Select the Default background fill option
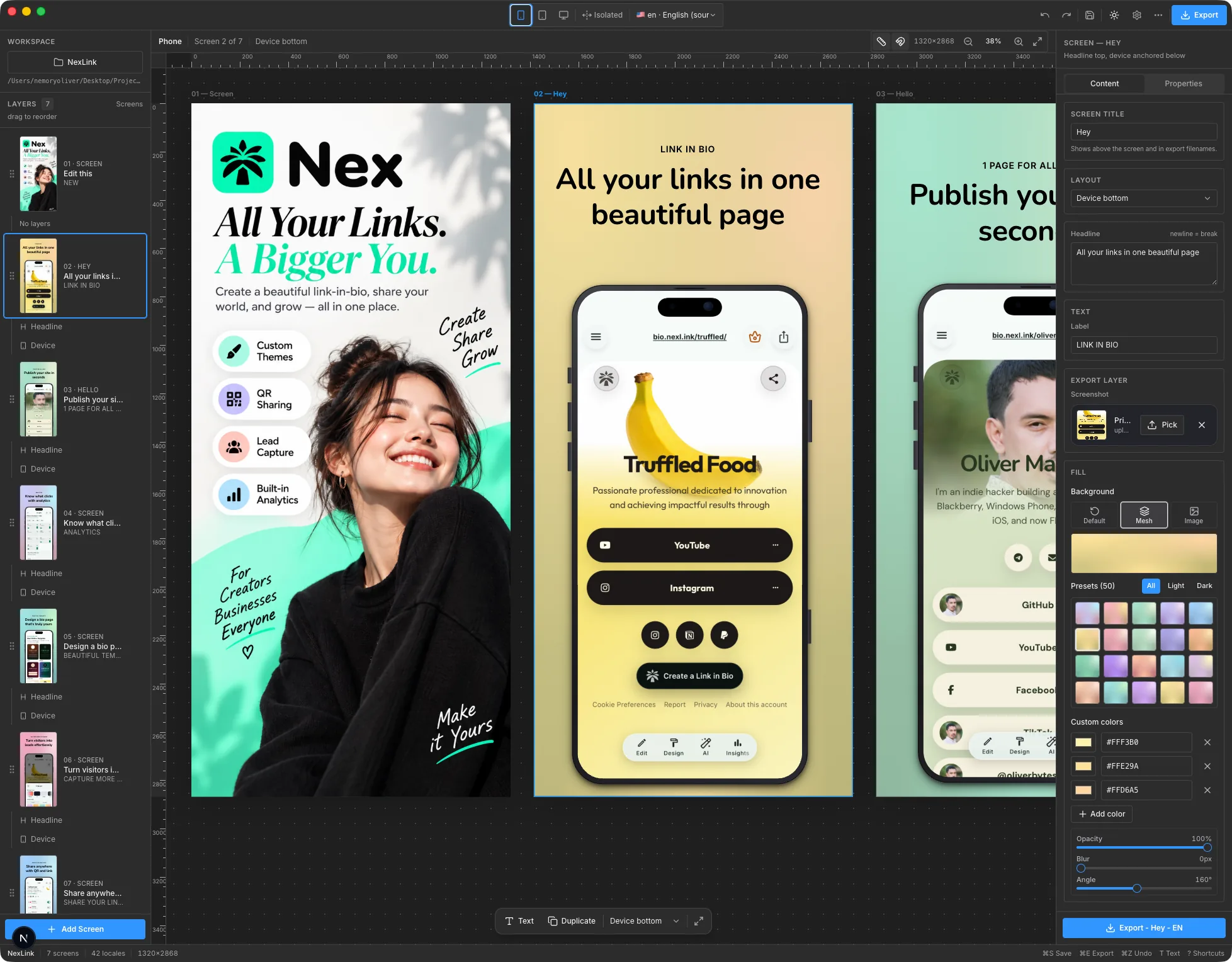 (1094, 515)
